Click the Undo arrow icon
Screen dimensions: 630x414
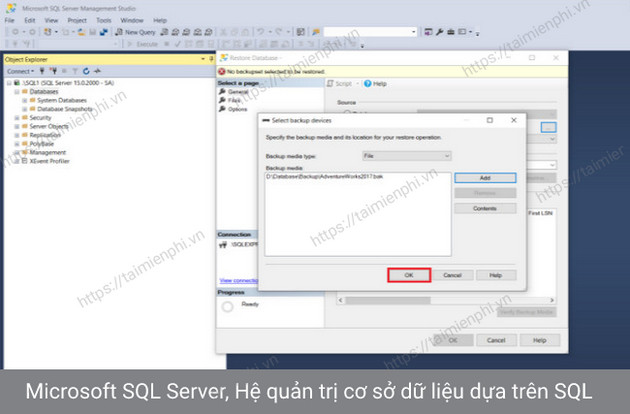point(260,32)
